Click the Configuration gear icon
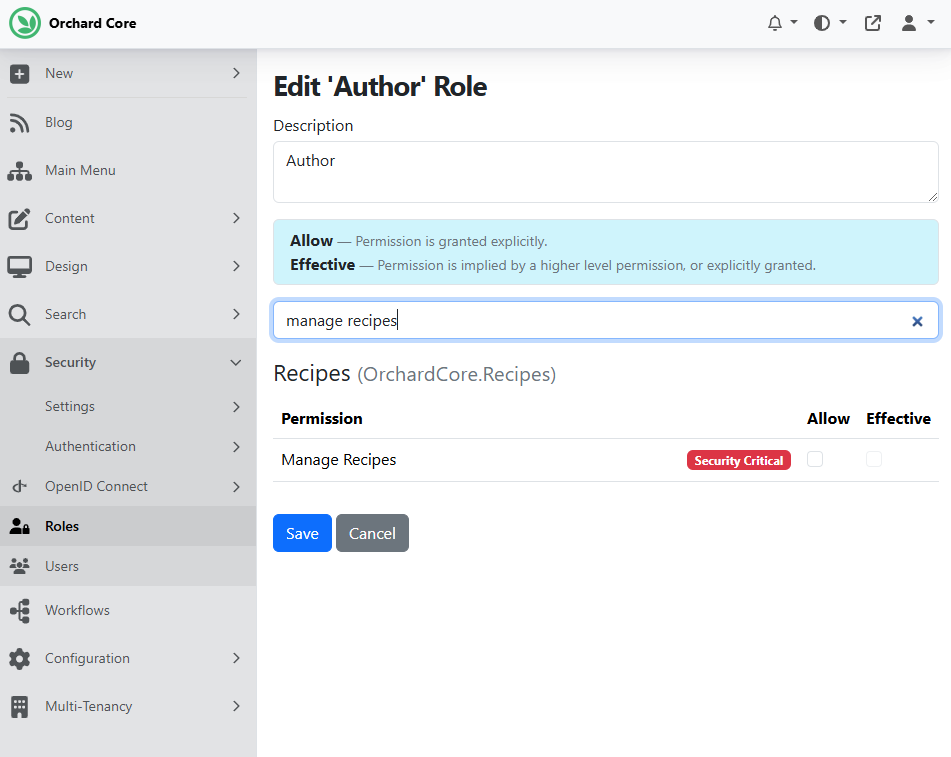 click(x=19, y=659)
